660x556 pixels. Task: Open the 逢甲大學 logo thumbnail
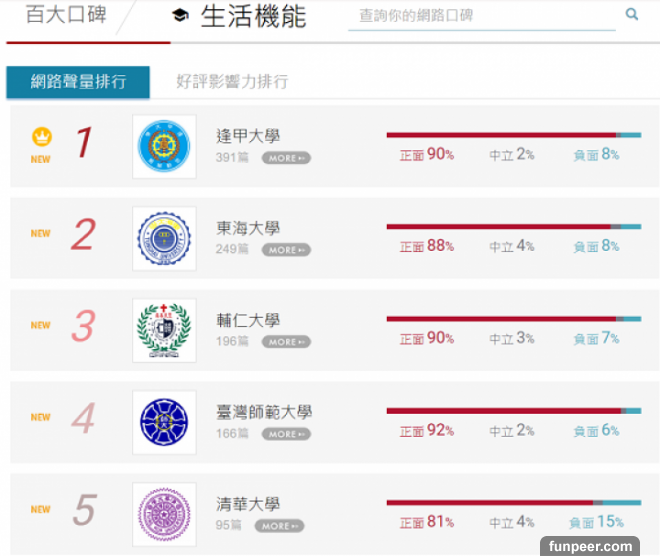pos(164,147)
